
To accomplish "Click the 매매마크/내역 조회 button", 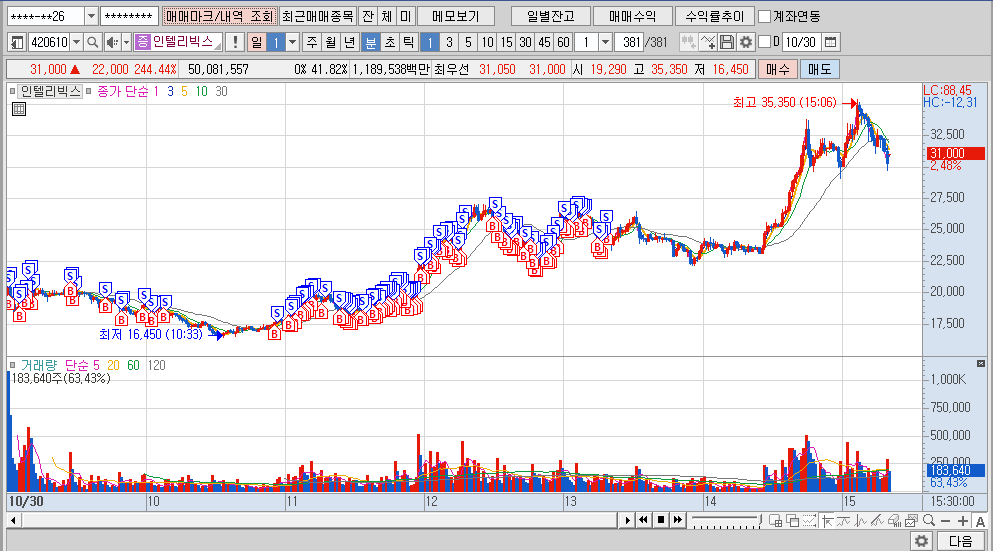I will pyautogui.click(x=220, y=16).
